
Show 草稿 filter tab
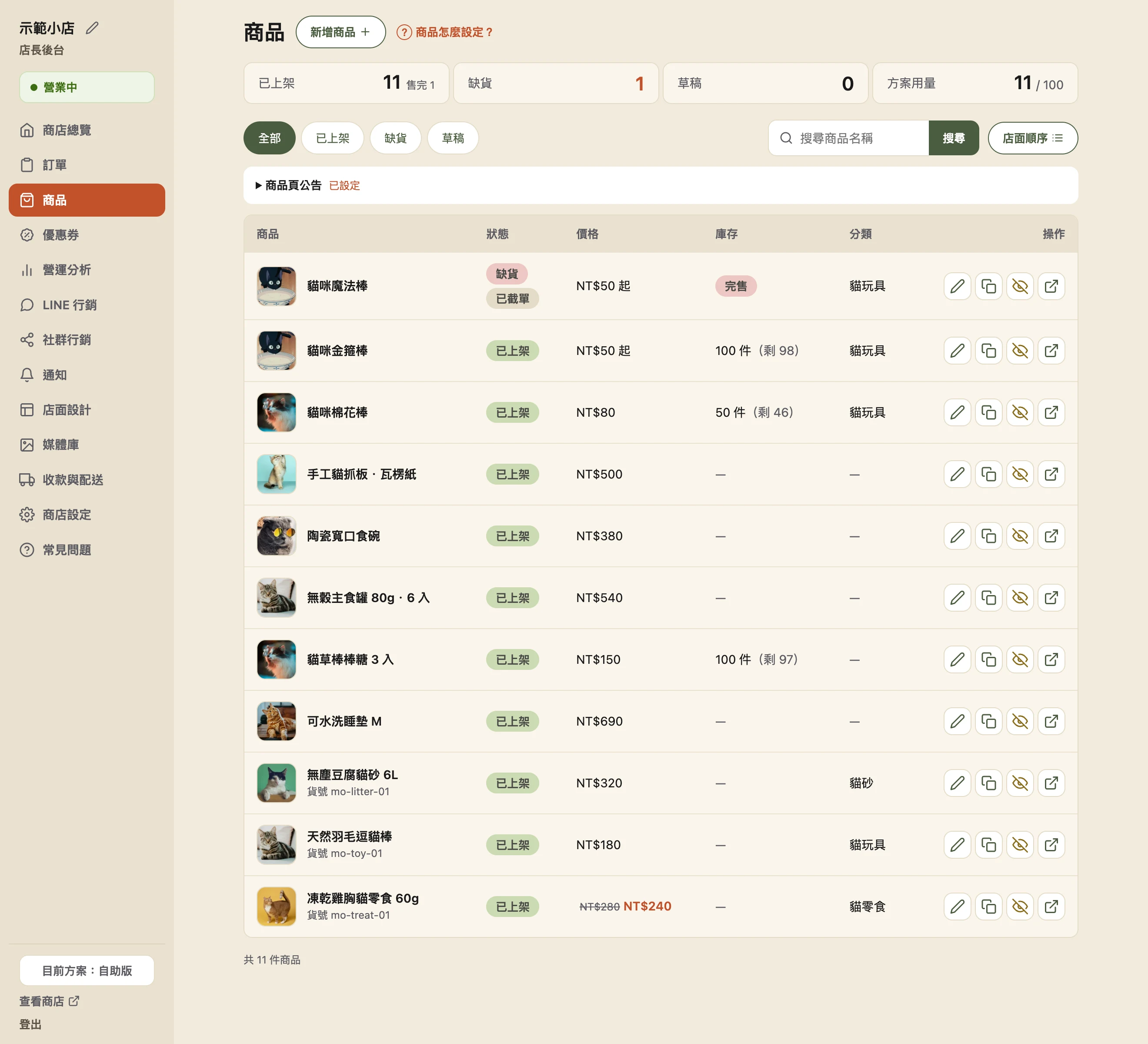pyautogui.click(x=453, y=138)
